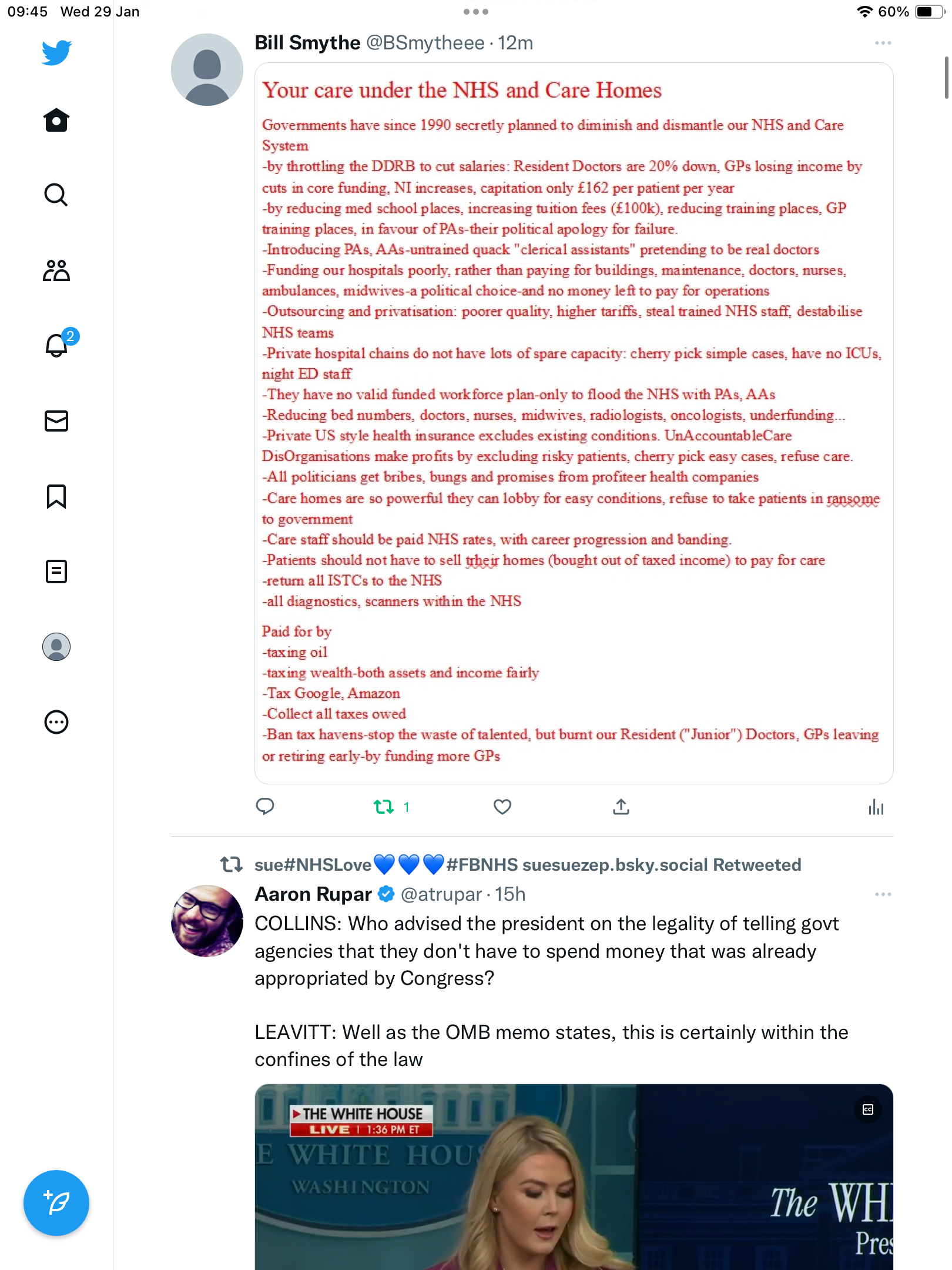Share Bill Smythe's tweet
This screenshot has width=952, height=1270.
(x=621, y=807)
